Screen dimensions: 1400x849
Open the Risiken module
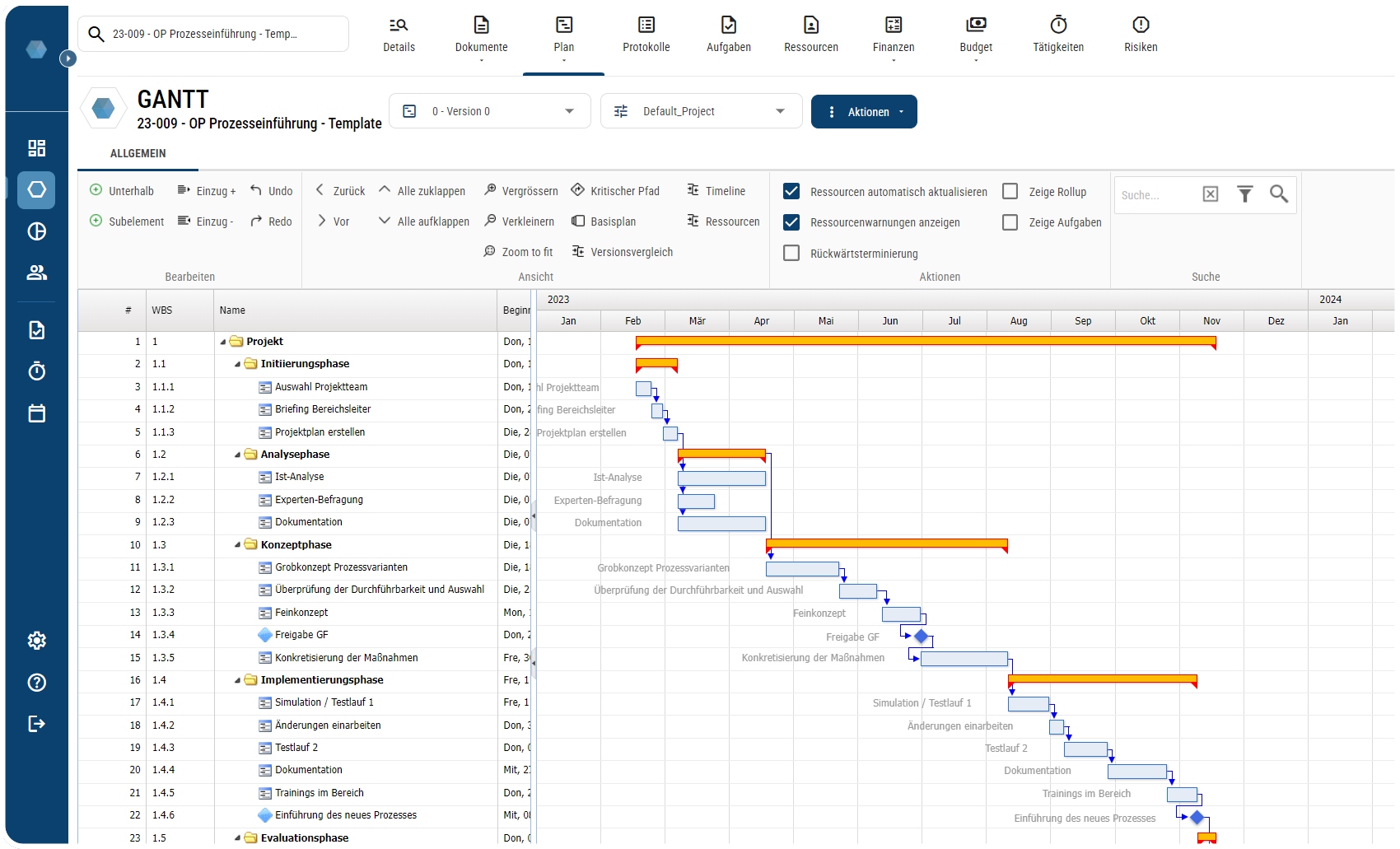pos(1141,35)
